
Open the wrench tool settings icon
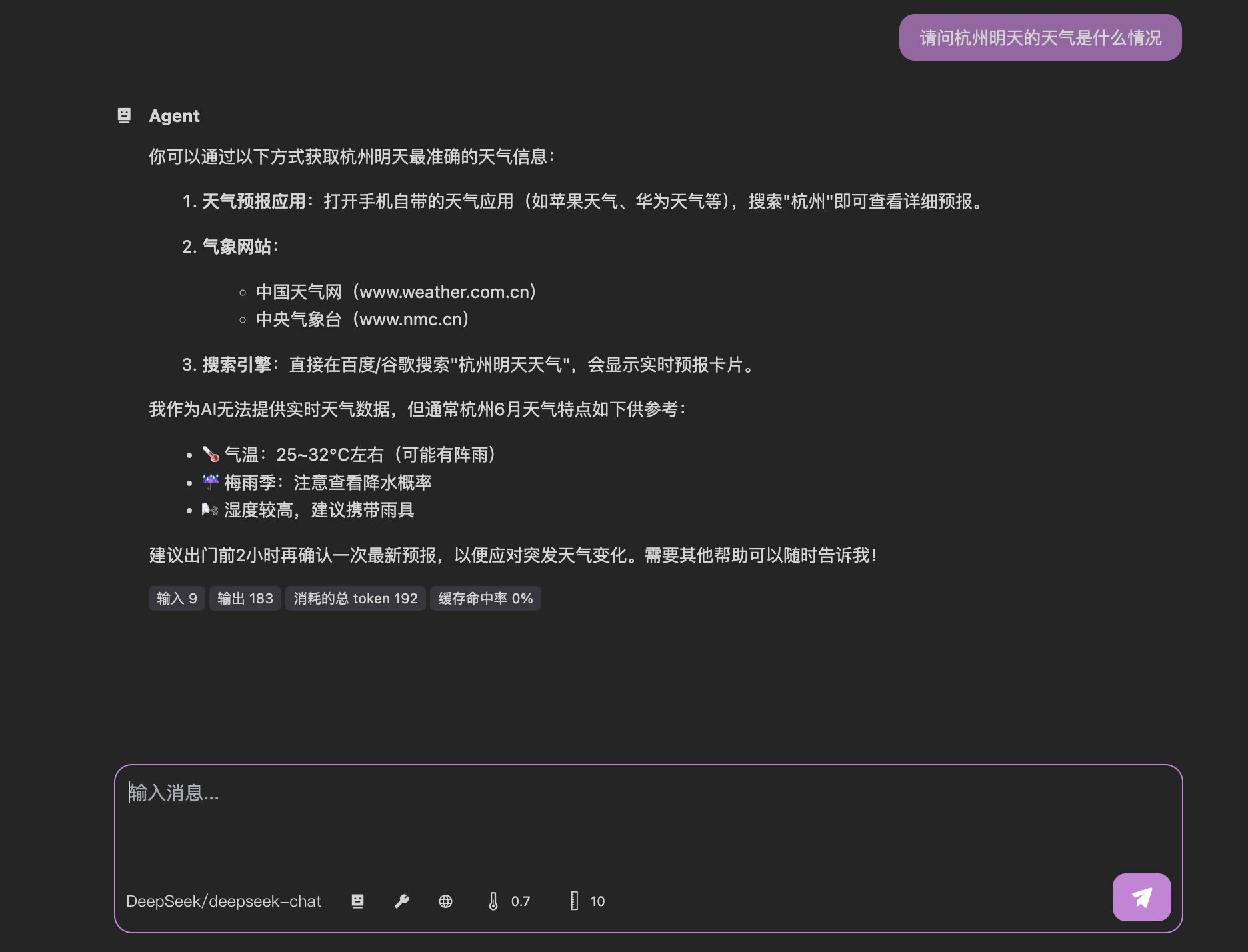click(401, 901)
